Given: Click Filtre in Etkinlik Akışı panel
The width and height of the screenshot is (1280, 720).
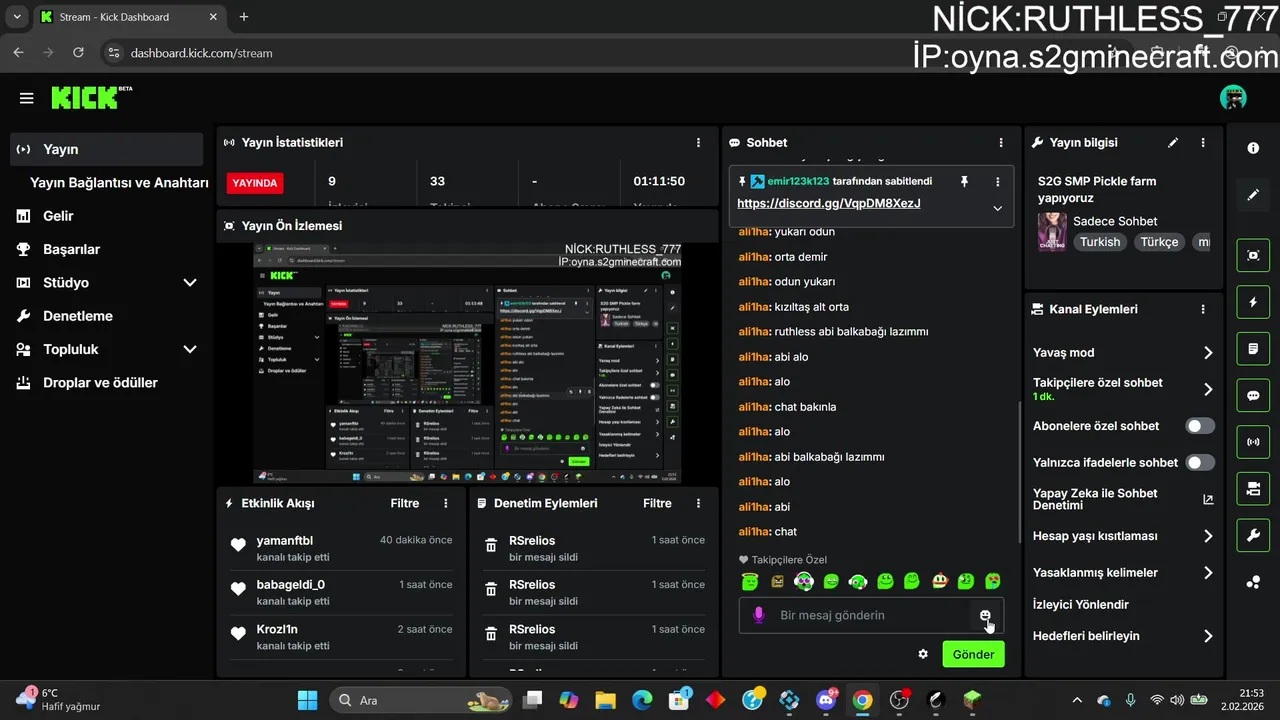Looking at the screenshot, I should tap(405, 504).
